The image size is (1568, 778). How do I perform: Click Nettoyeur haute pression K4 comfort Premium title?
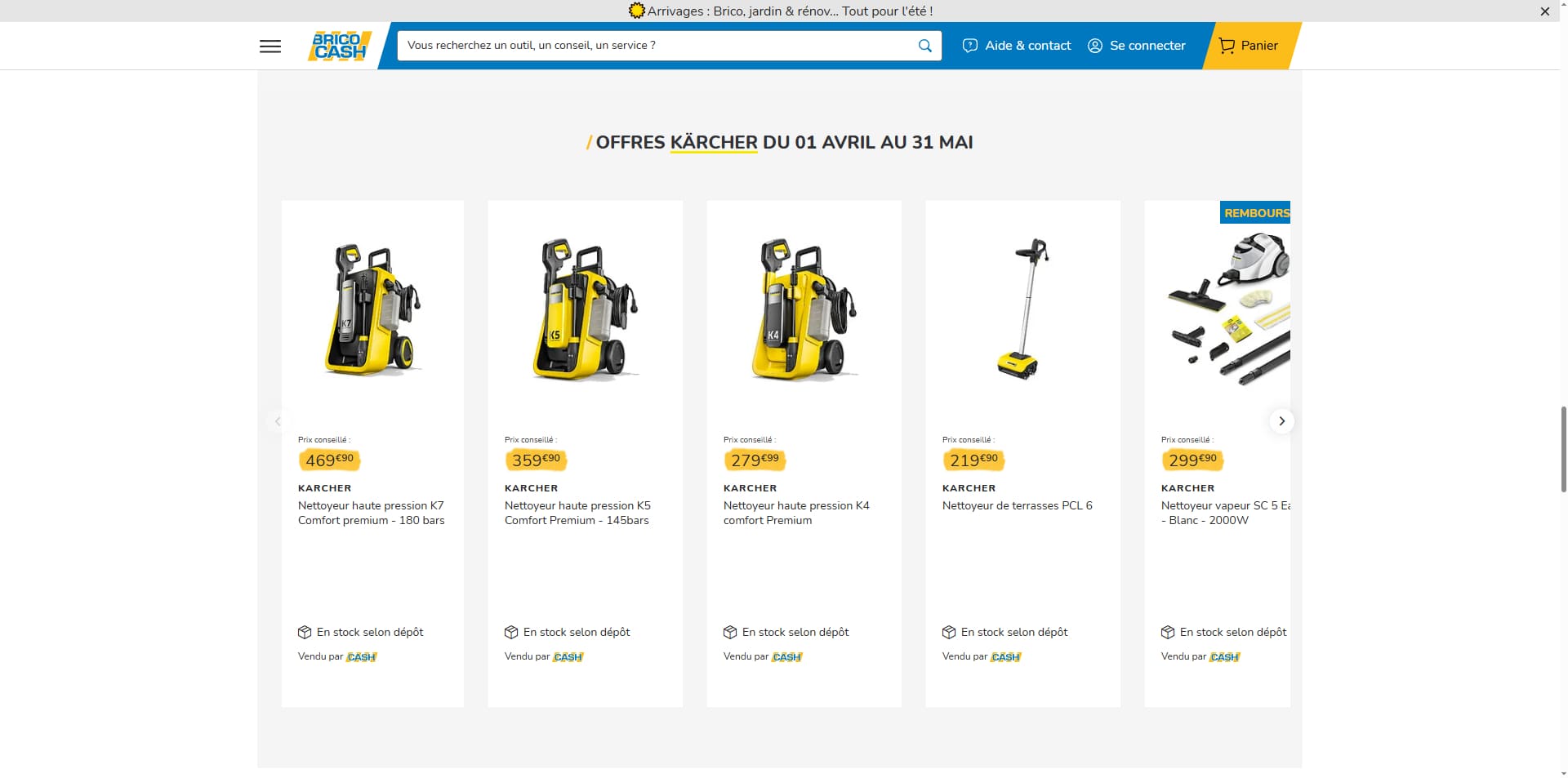pyautogui.click(x=796, y=513)
